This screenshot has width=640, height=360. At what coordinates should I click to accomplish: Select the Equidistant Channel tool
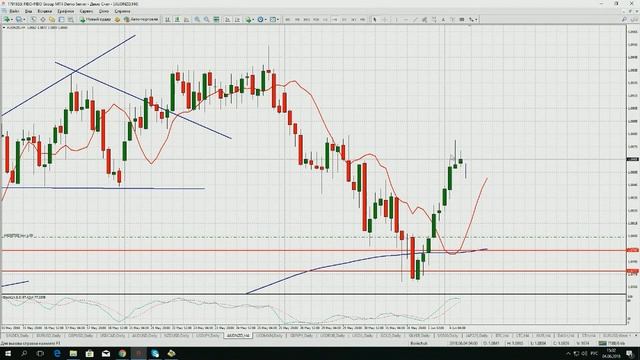pyautogui.click(x=424, y=19)
